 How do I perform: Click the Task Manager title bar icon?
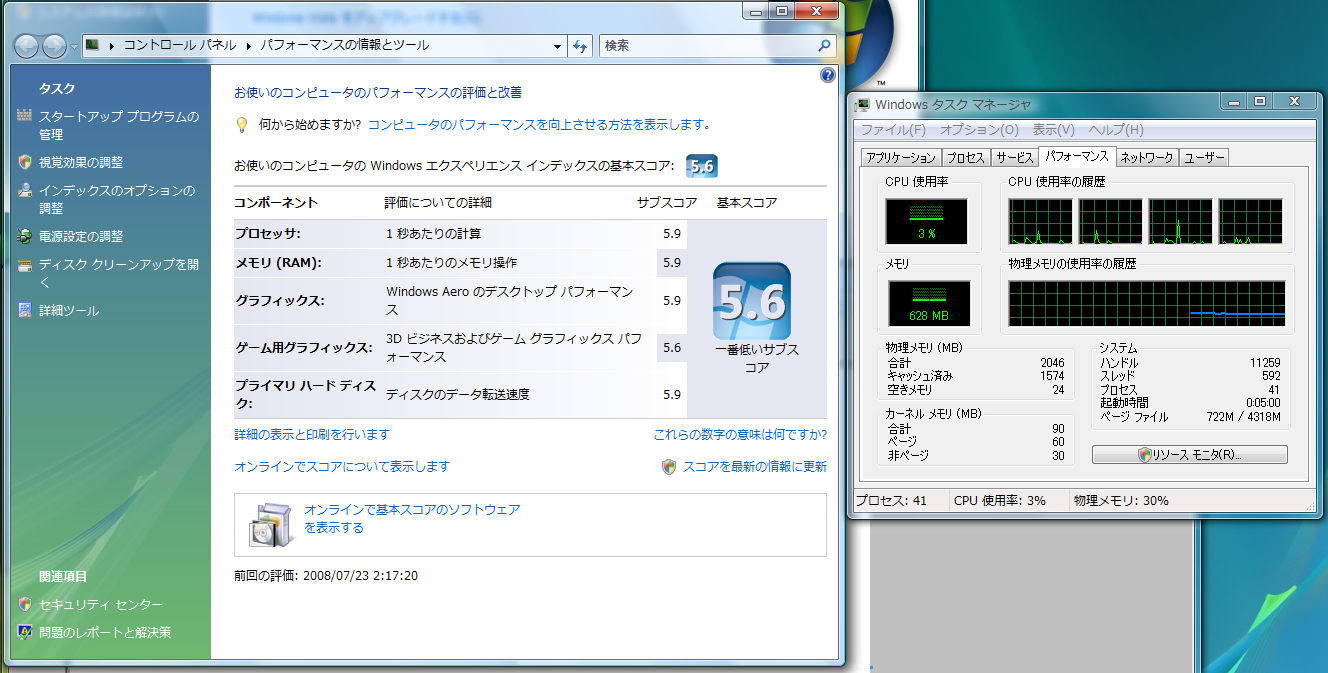863,104
